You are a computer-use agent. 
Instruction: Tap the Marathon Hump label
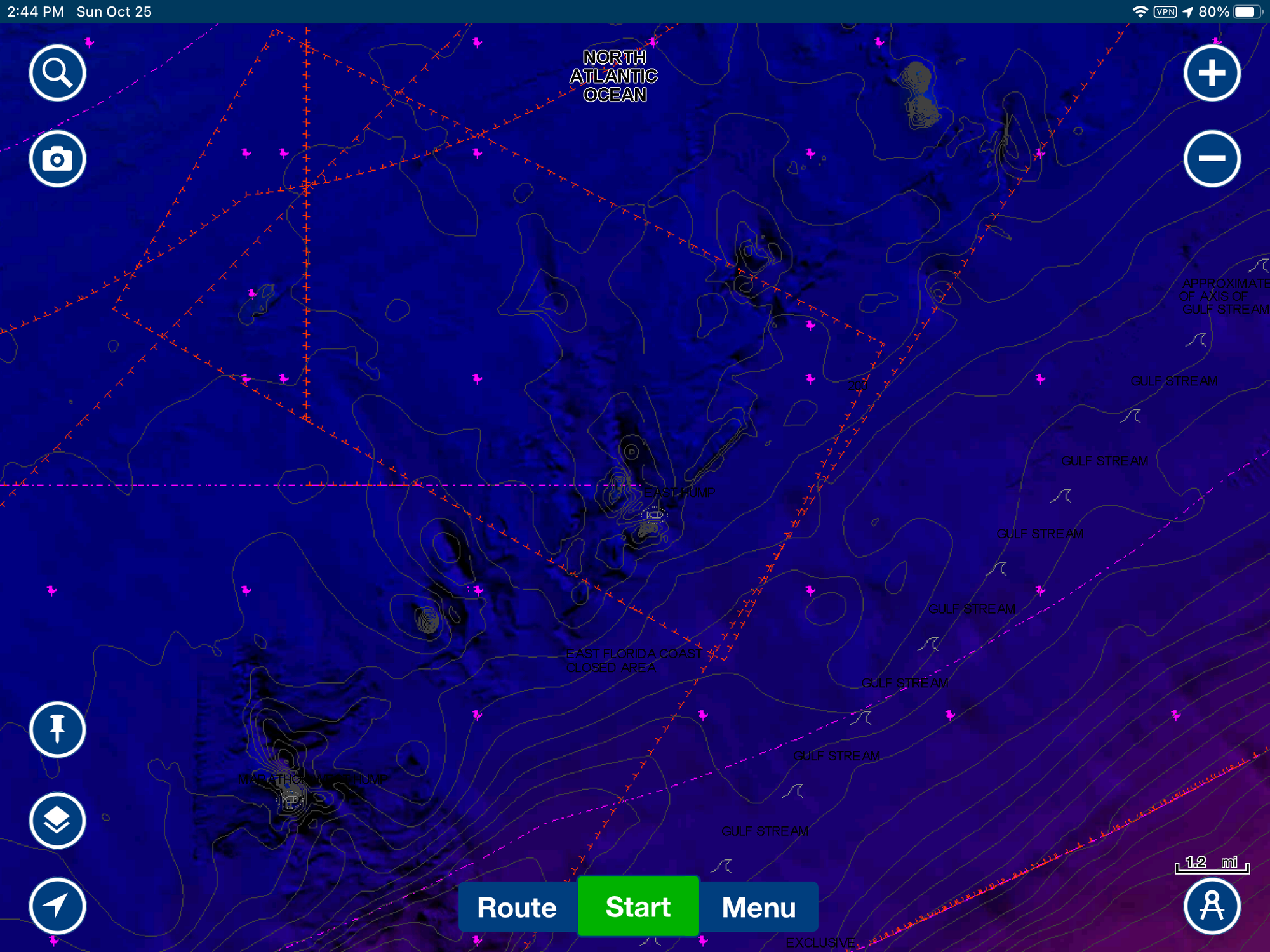[x=313, y=779]
